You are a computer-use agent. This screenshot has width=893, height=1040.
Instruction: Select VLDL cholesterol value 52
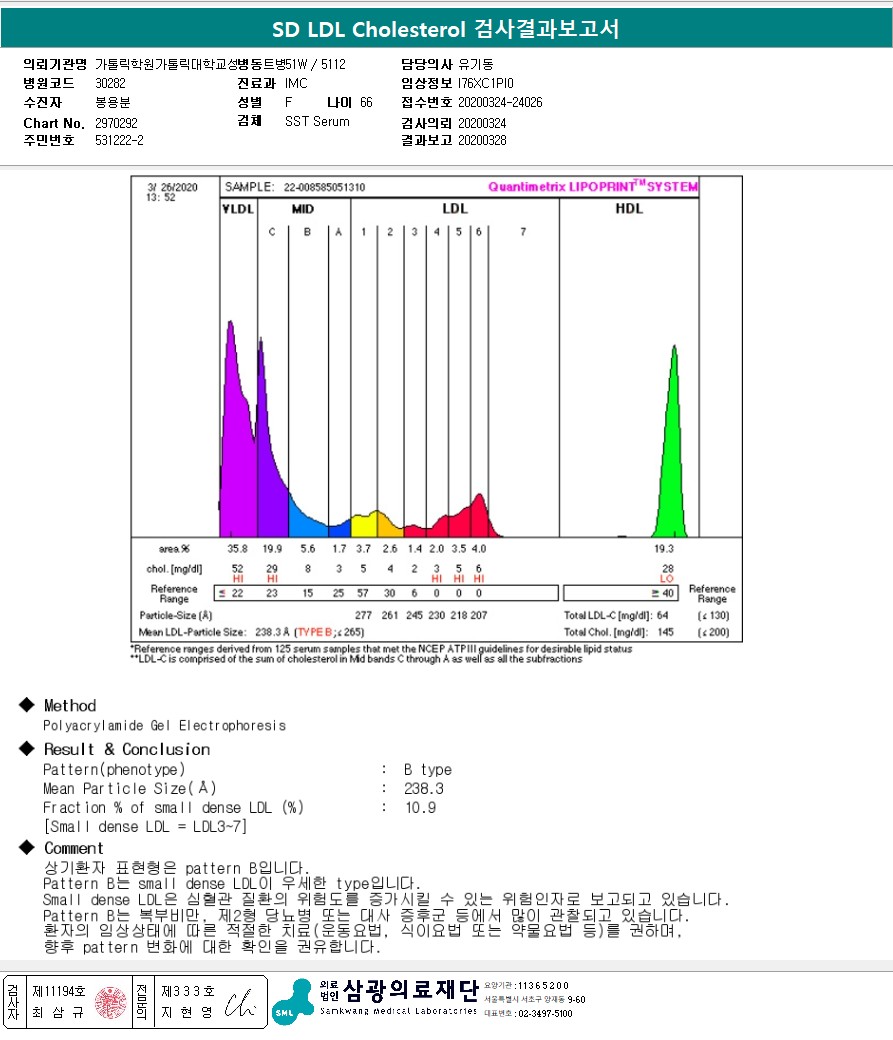pos(238,568)
